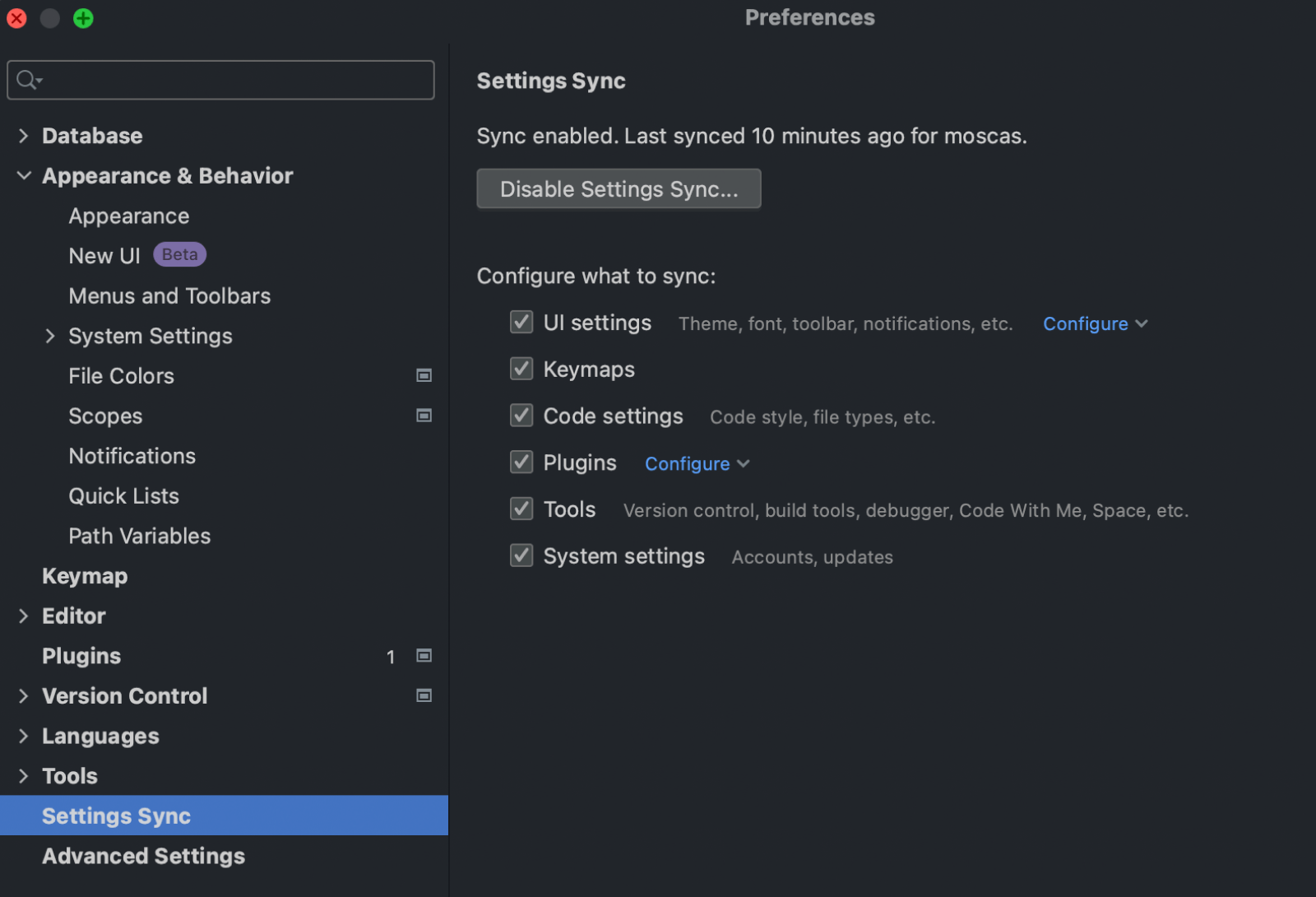The height and width of the screenshot is (897, 1316).
Task: Click the search magnifier icon
Action: pyautogui.click(x=27, y=80)
